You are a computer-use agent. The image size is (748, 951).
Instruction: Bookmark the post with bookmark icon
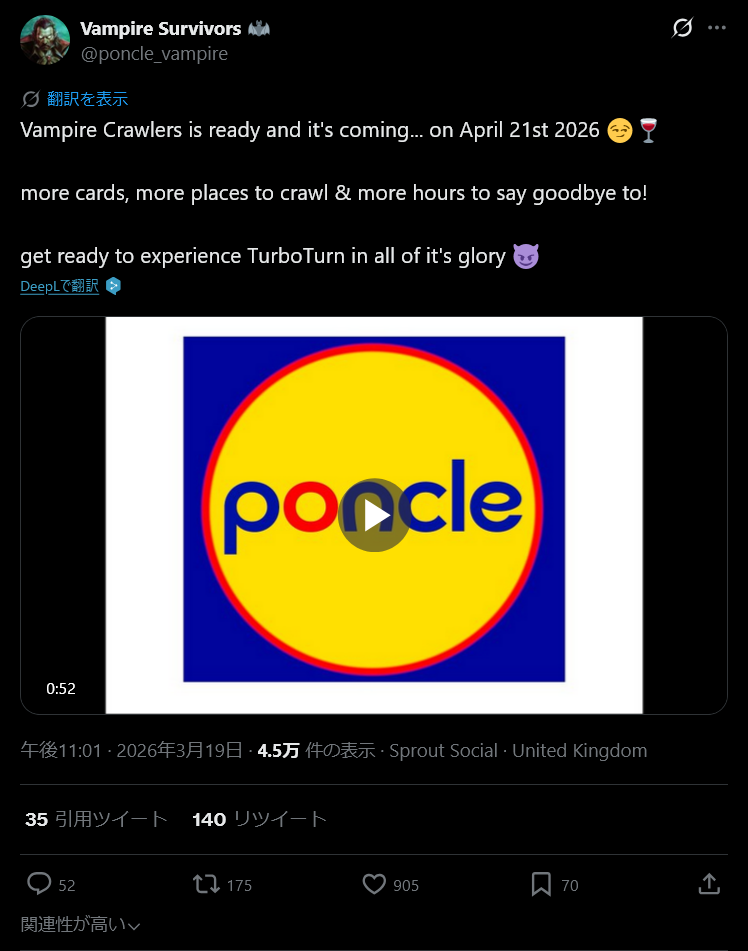541,884
